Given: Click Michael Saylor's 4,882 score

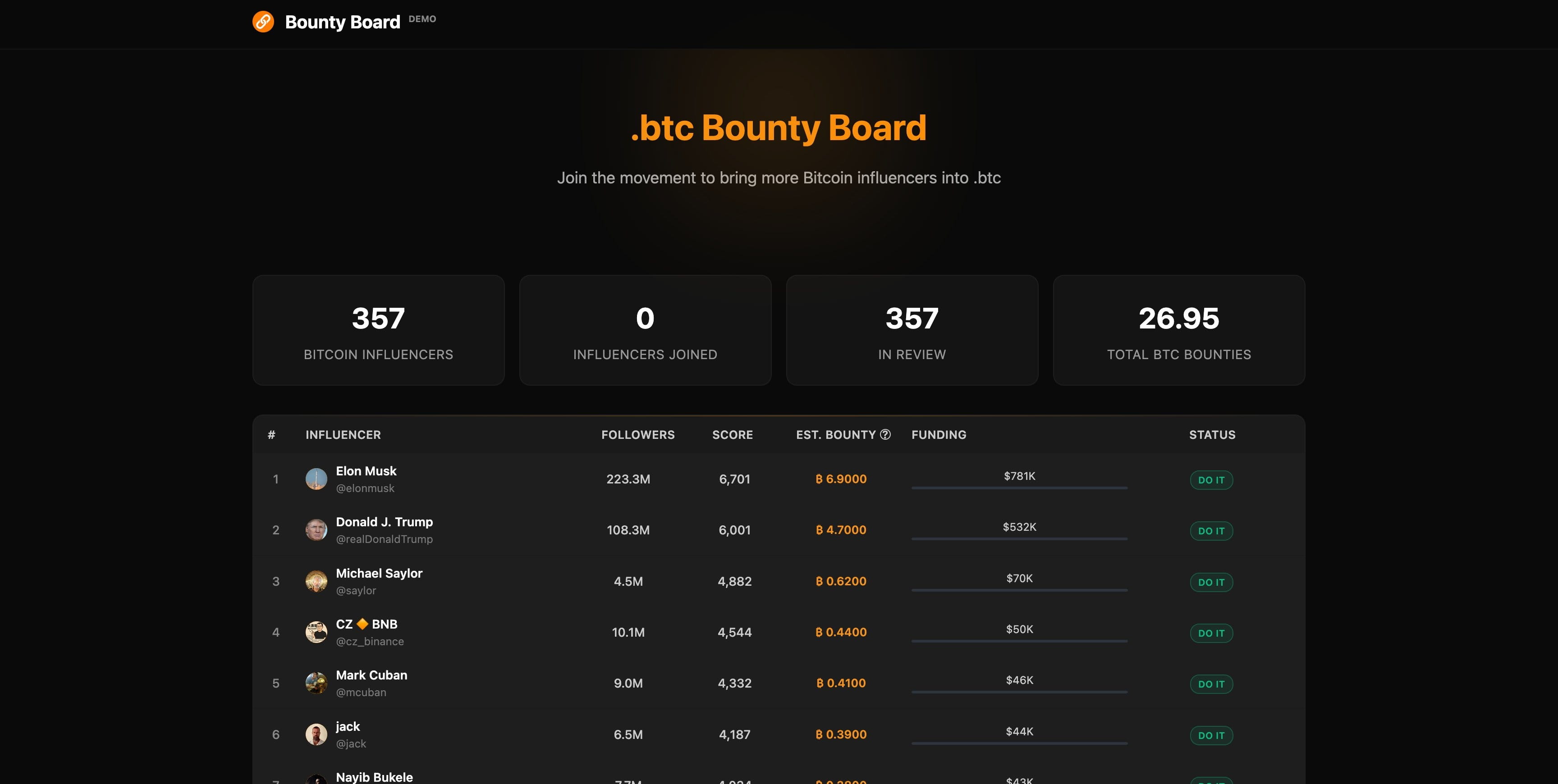Looking at the screenshot, I should pos(734,582).
